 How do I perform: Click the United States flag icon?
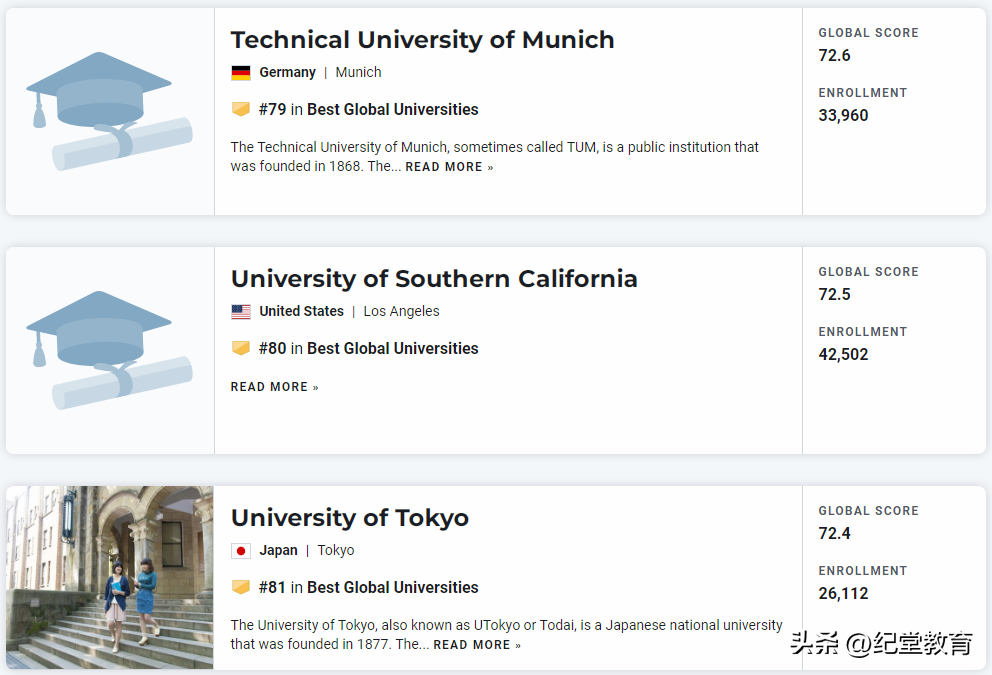tap(241, 312)
